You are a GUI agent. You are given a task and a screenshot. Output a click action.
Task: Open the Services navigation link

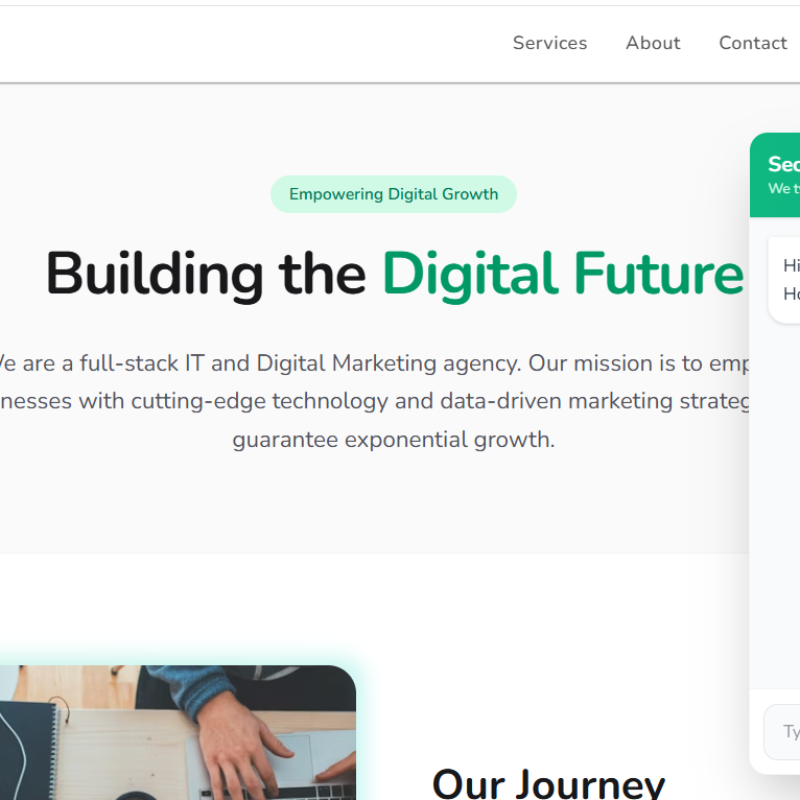tap(549, 43)
